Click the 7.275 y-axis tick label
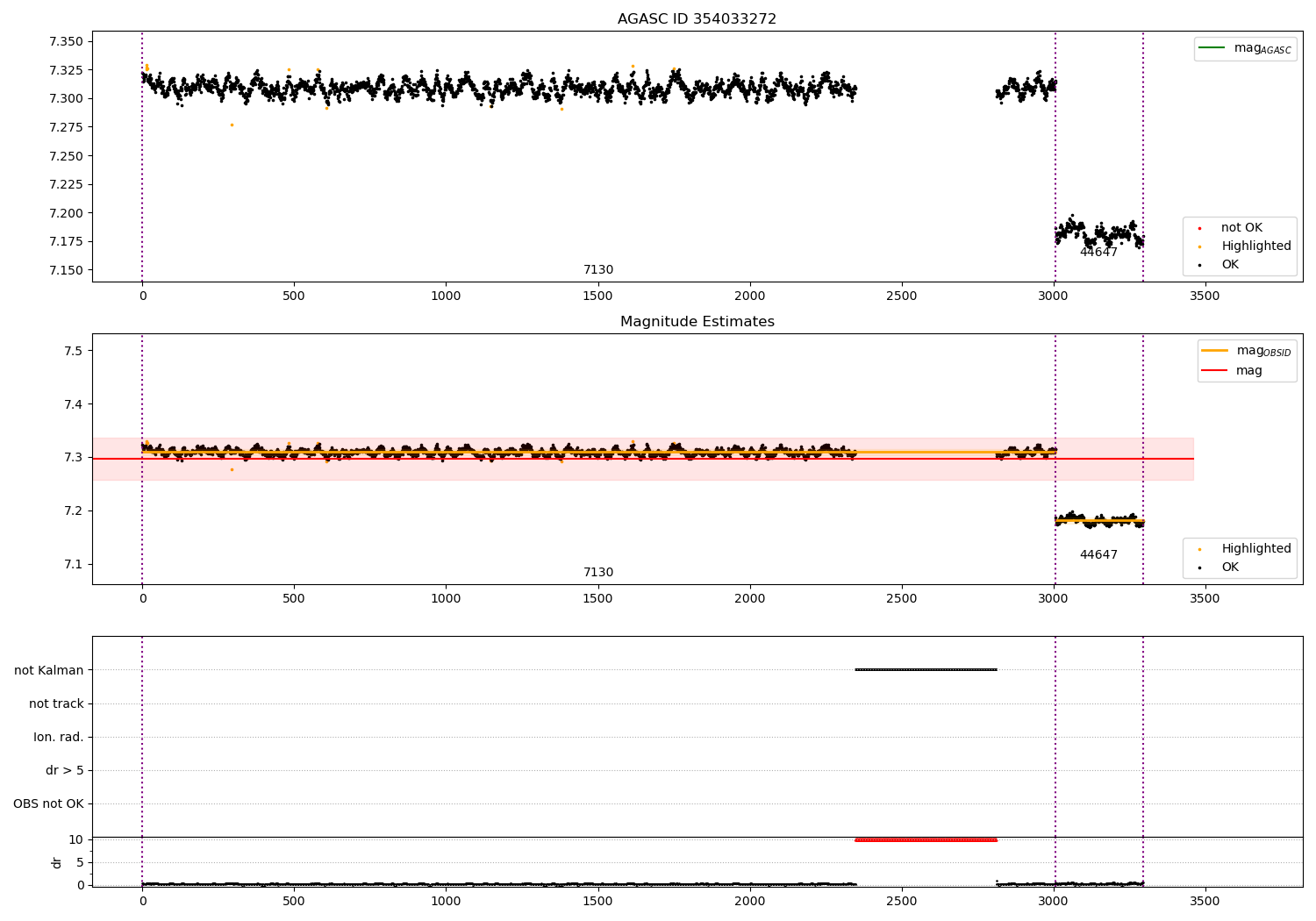 point(66,127)
